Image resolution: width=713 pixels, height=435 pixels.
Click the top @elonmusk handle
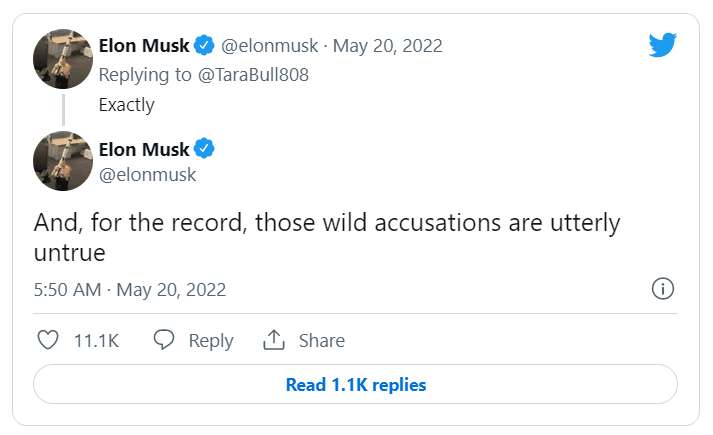pyautogui.click(x=271, y=45)
